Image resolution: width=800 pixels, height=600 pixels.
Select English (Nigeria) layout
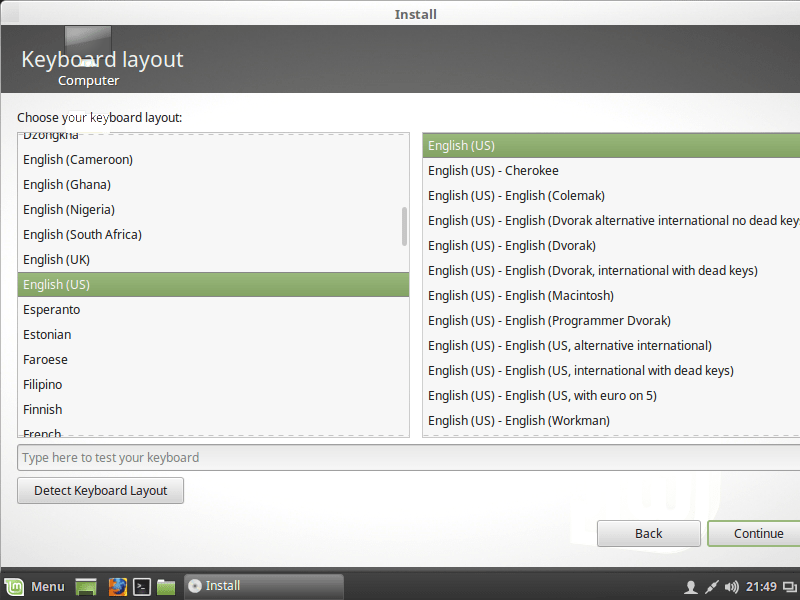click(213, 210)
